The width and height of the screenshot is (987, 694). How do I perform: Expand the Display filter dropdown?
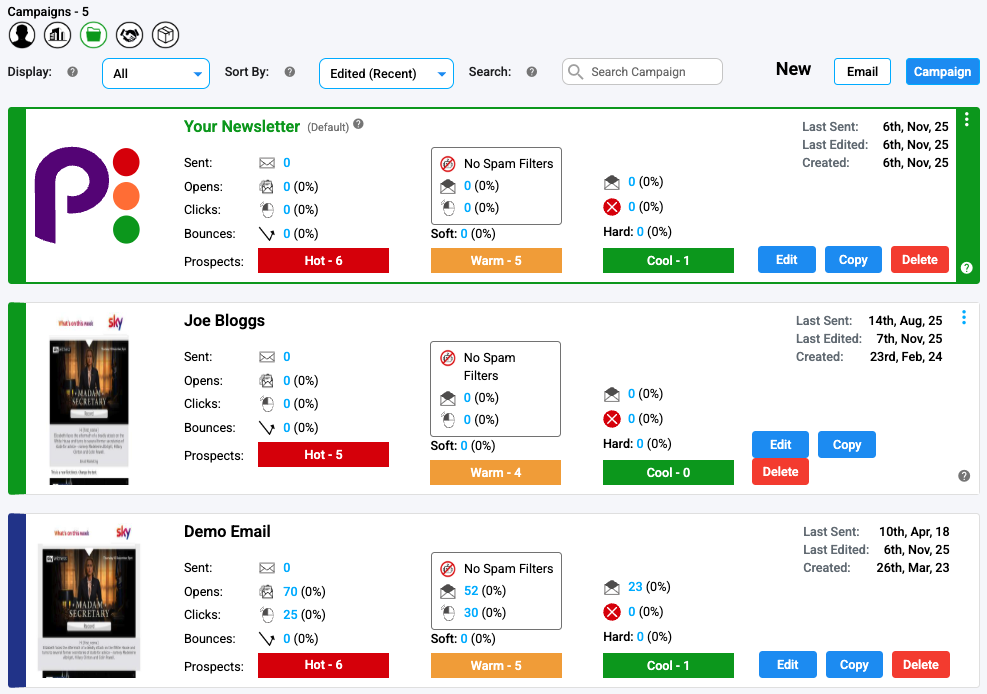156,73
